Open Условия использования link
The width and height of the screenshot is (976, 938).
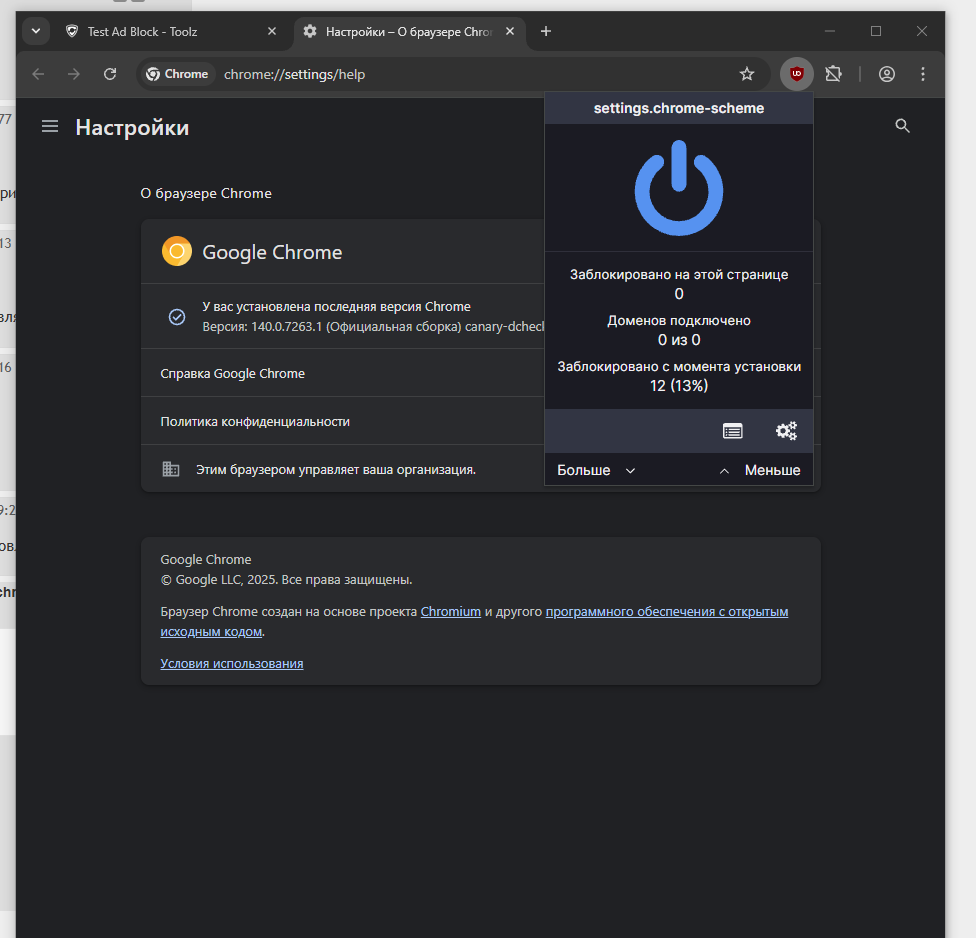point(232,664)
